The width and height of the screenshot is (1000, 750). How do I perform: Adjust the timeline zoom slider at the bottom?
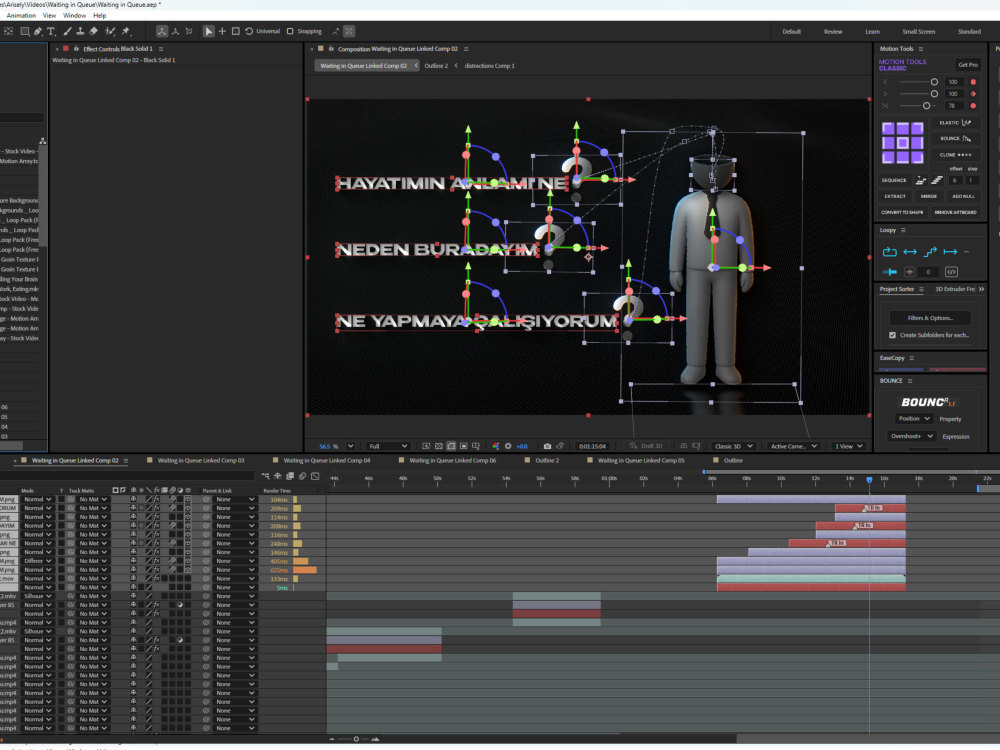355,739
